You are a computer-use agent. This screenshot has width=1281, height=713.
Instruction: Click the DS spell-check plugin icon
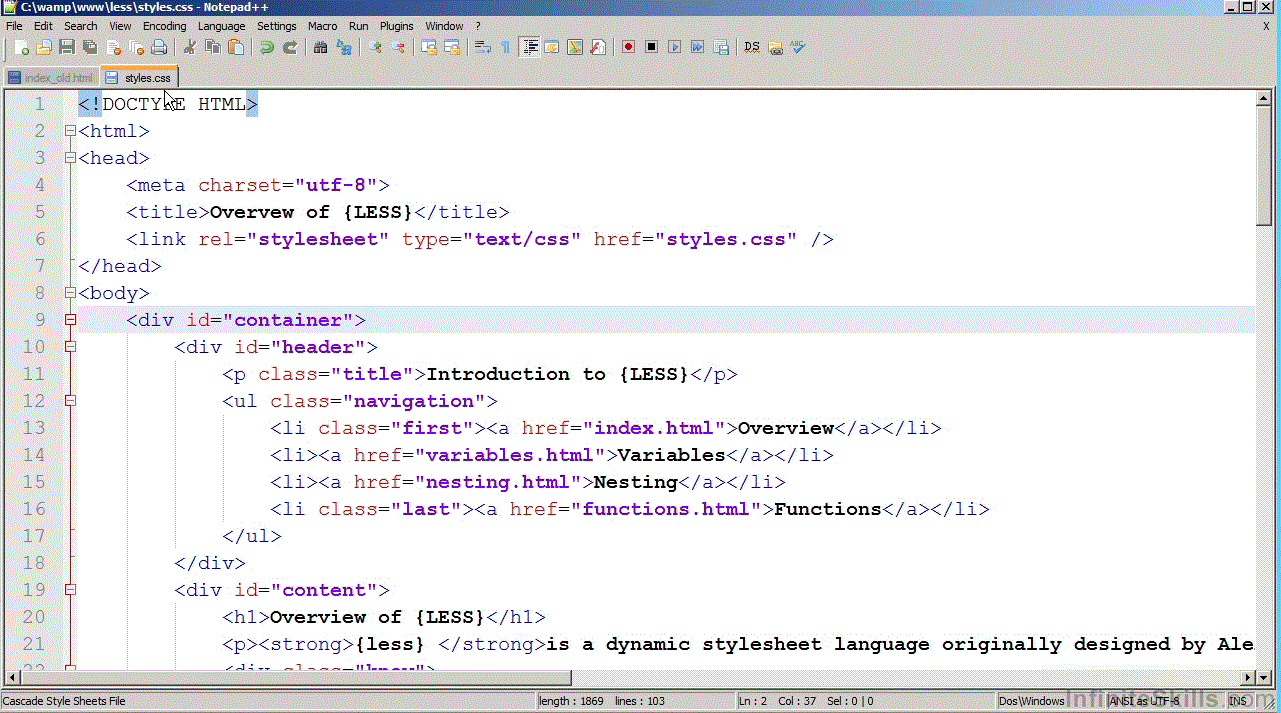pos(752,47)
